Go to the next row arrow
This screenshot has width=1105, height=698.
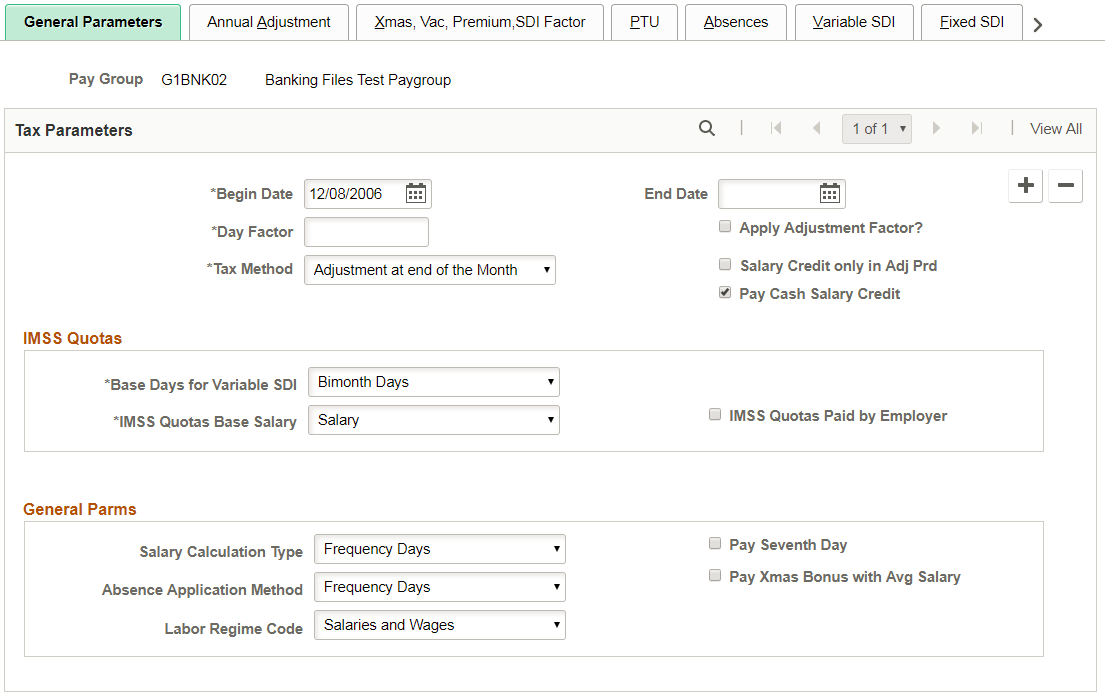[936, 129]
